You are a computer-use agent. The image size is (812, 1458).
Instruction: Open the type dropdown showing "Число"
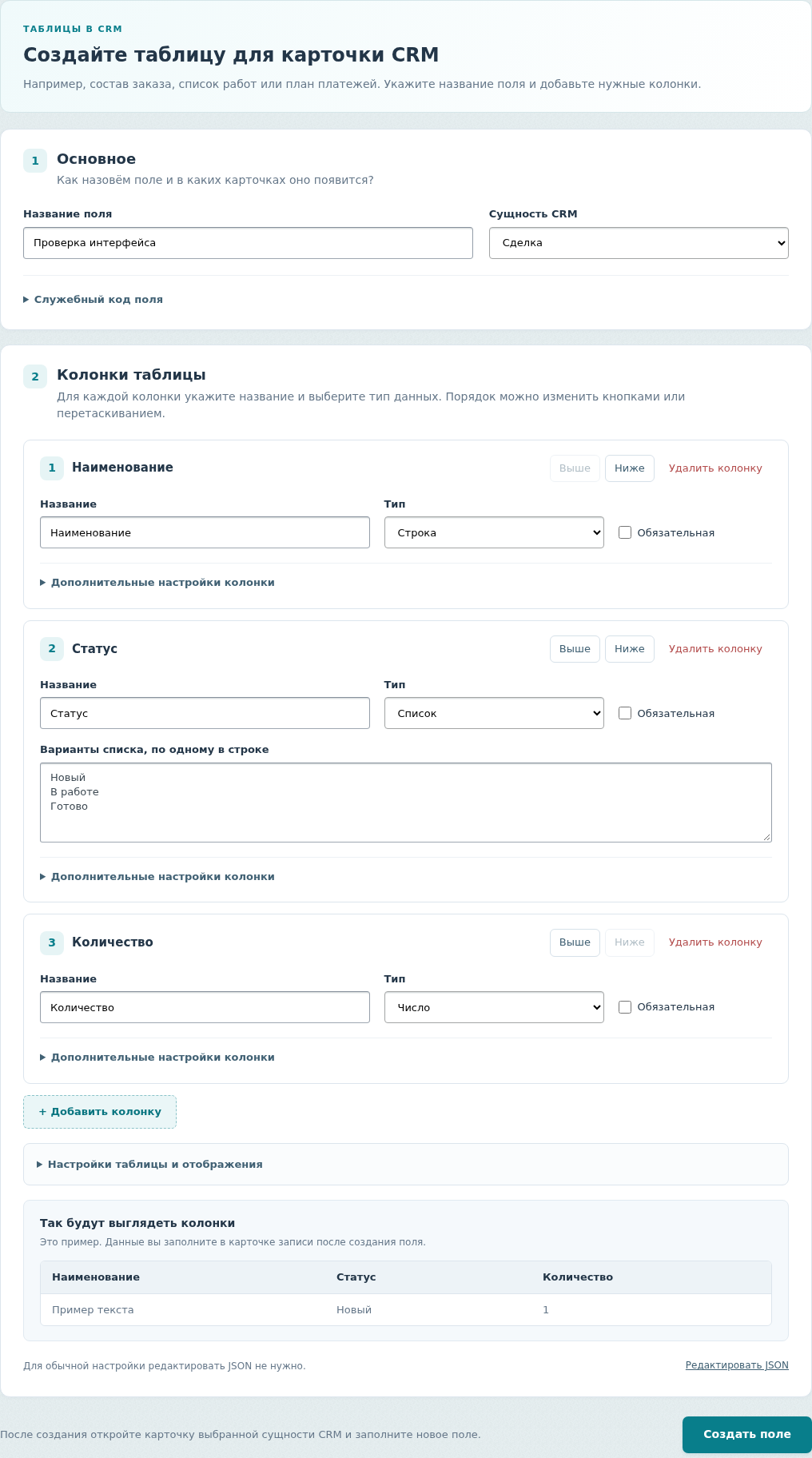pos(494,1007)
